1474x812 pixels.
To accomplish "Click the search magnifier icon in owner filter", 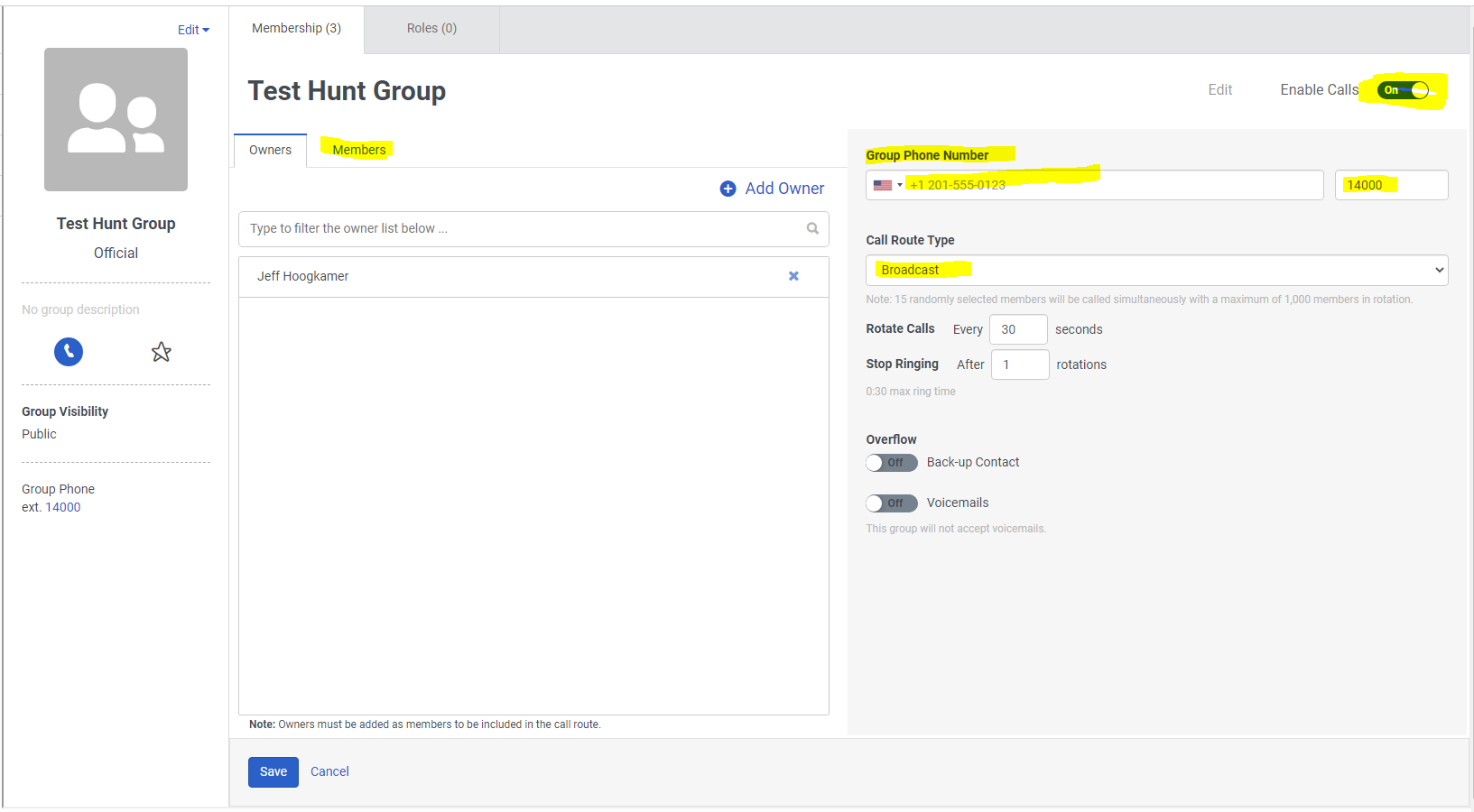I will pos(812,229).
